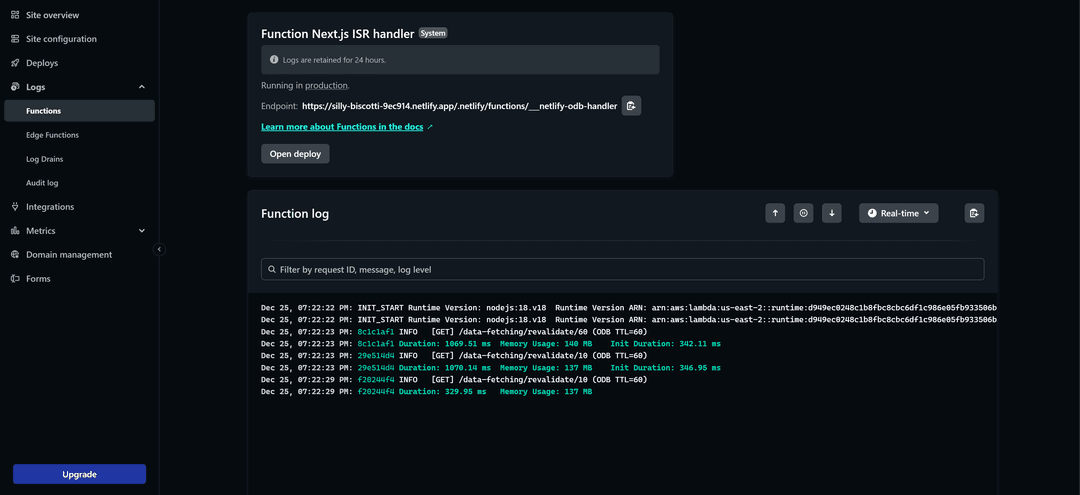Open Log Drains page
This screenshot has width=1080, height=495.
(x=45, y=159)
